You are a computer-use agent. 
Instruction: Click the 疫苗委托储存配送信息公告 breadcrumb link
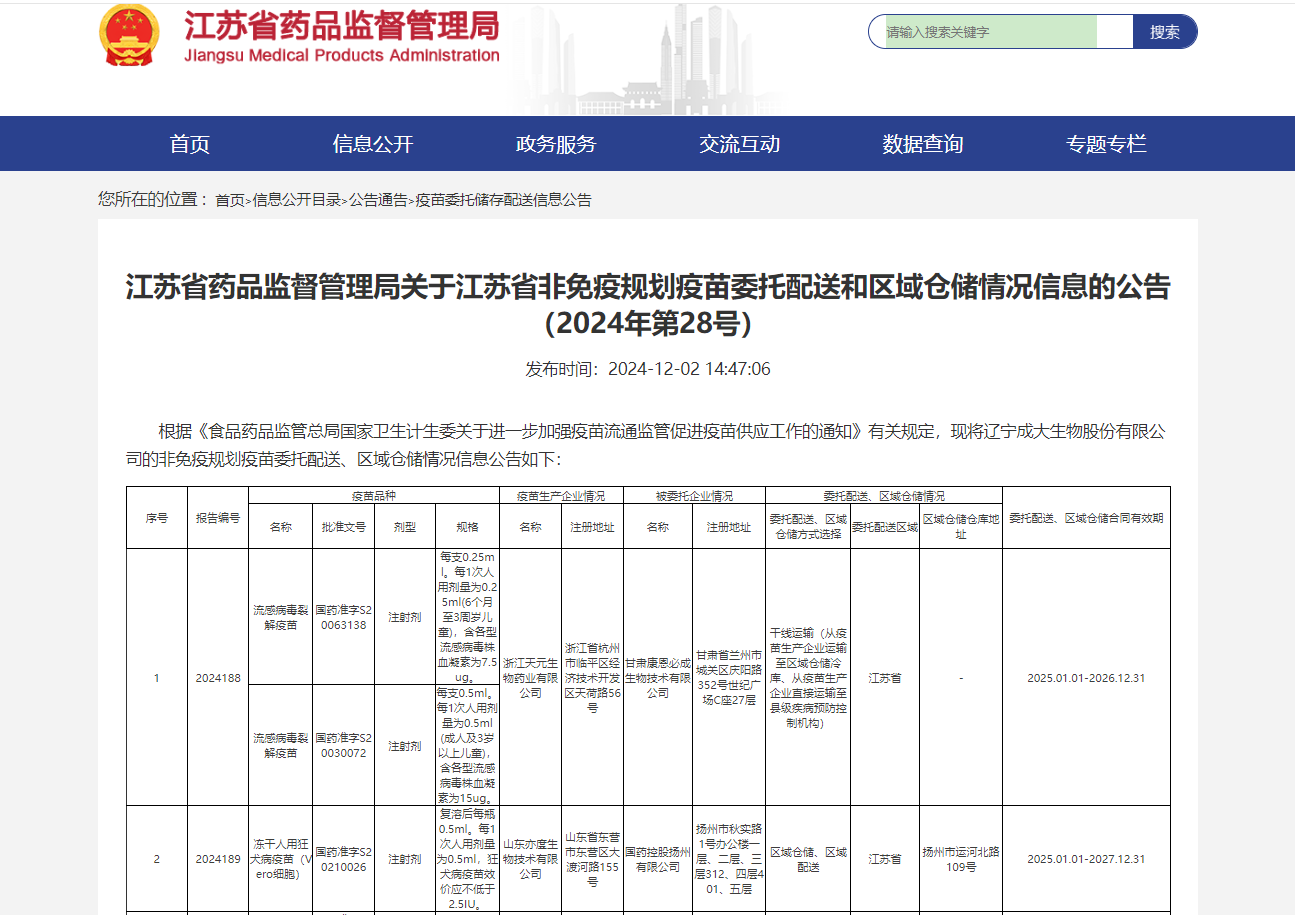coord(503,200)
